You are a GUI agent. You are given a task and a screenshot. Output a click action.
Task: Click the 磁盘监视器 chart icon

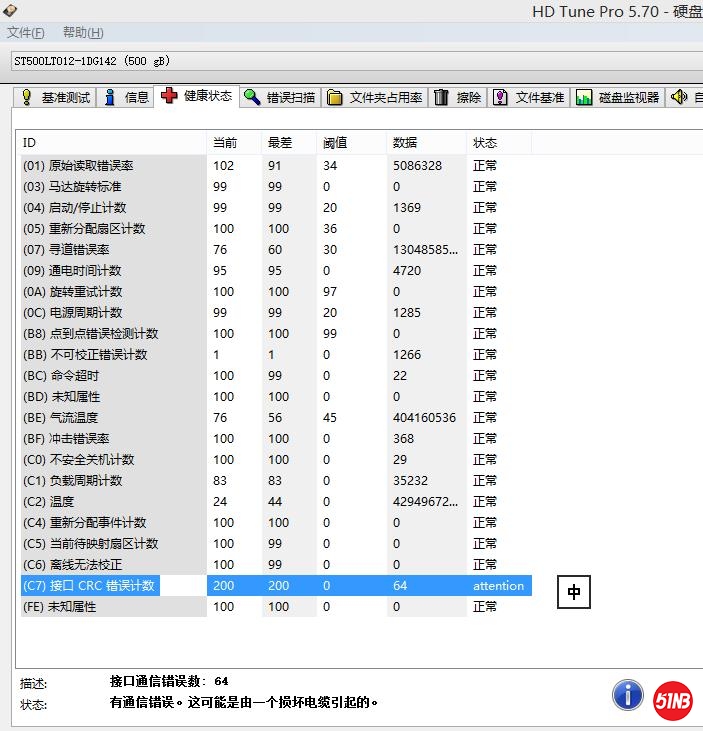(584, 97)
